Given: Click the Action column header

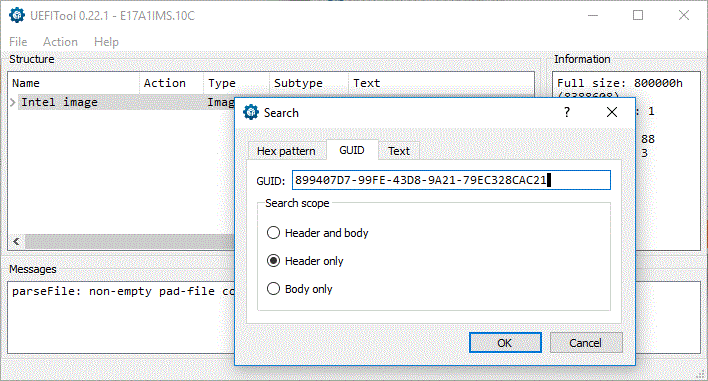Looking at the screenshot, I should tap(171, 83).
